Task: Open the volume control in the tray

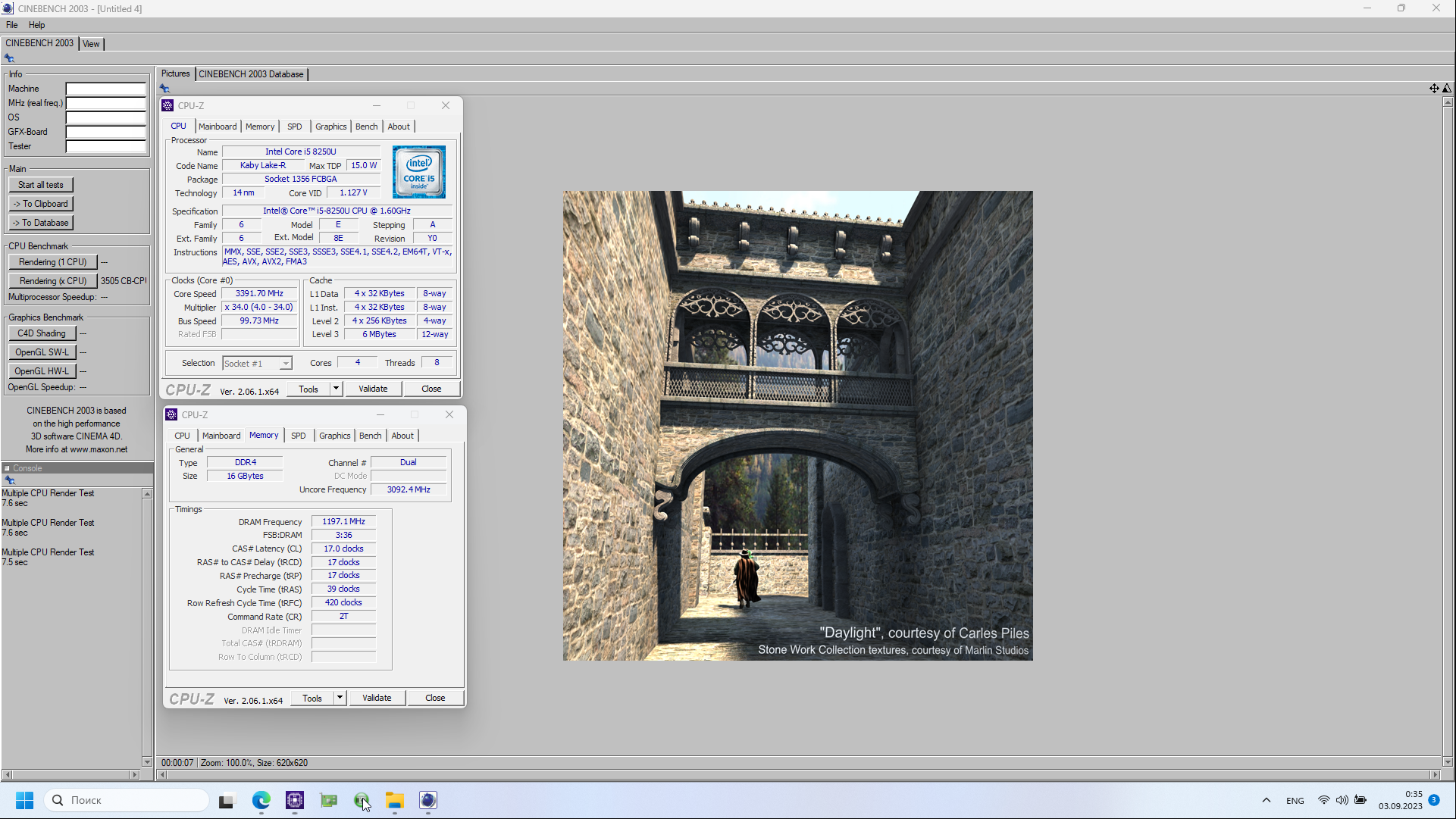Action: click(1342, 800)
